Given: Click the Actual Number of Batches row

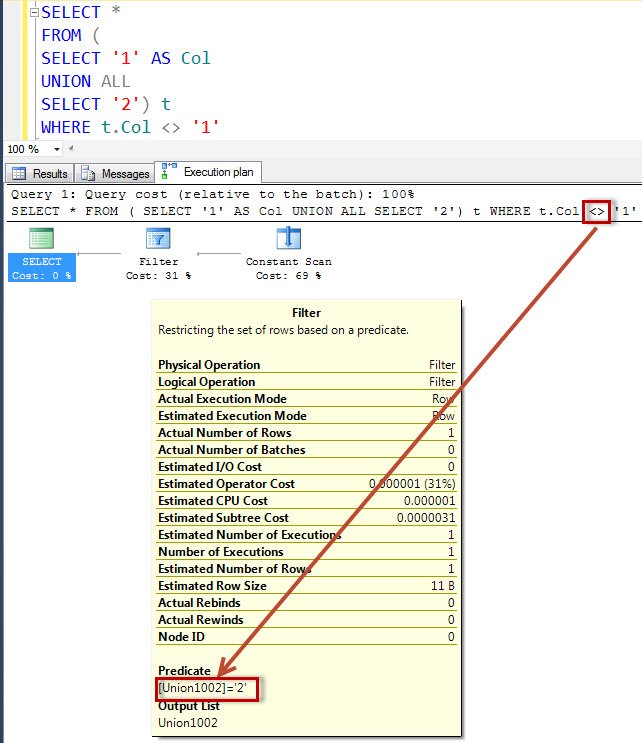Looking at the screenshot, I should 307,450.
